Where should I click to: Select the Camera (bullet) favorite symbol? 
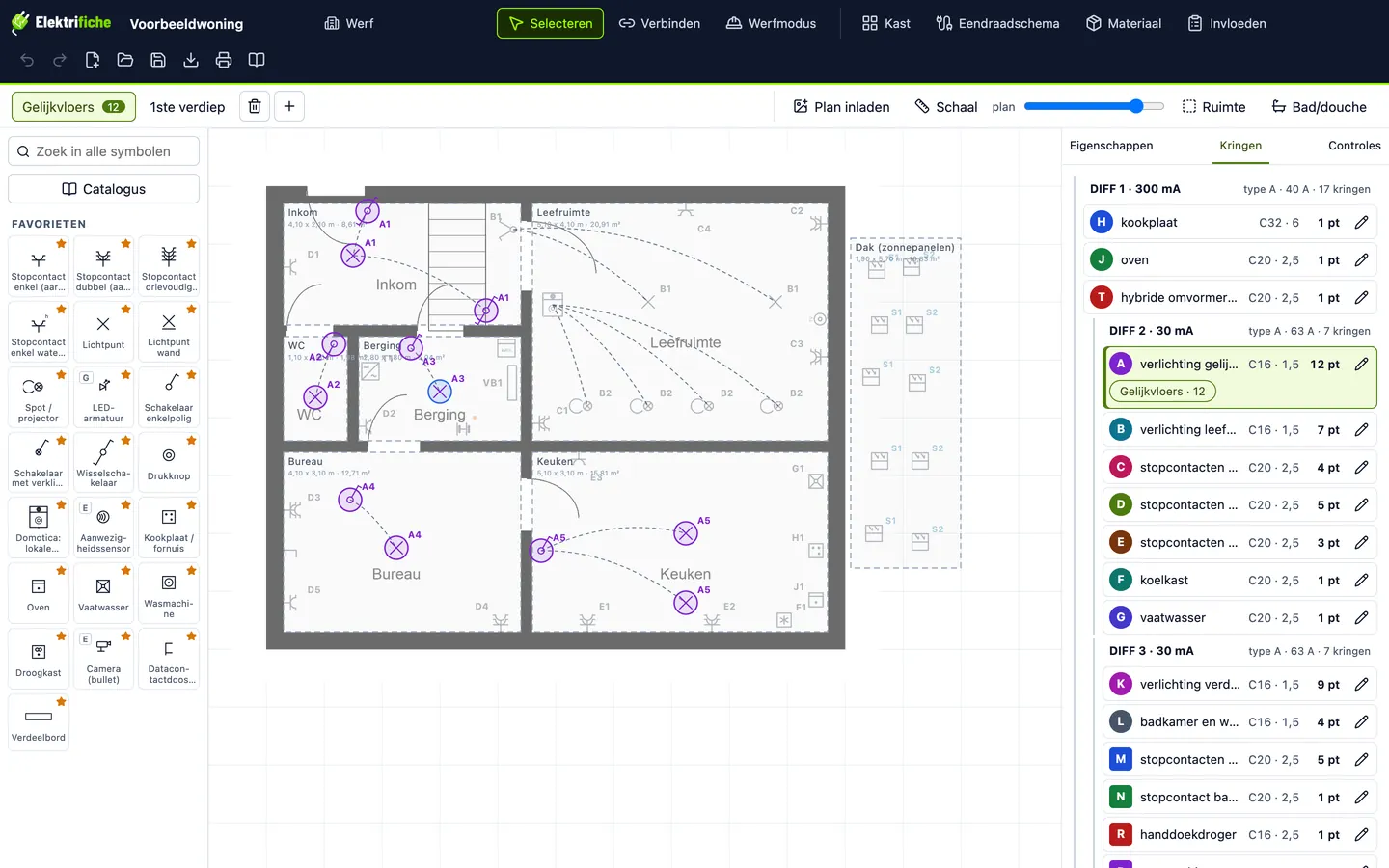(103, 659)
